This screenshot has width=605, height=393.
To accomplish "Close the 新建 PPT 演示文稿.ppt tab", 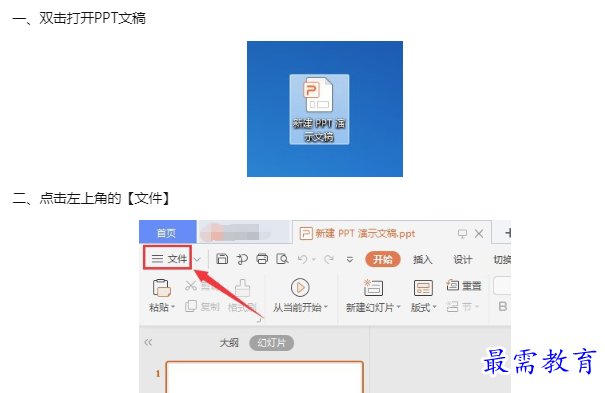I will point(479,233).
